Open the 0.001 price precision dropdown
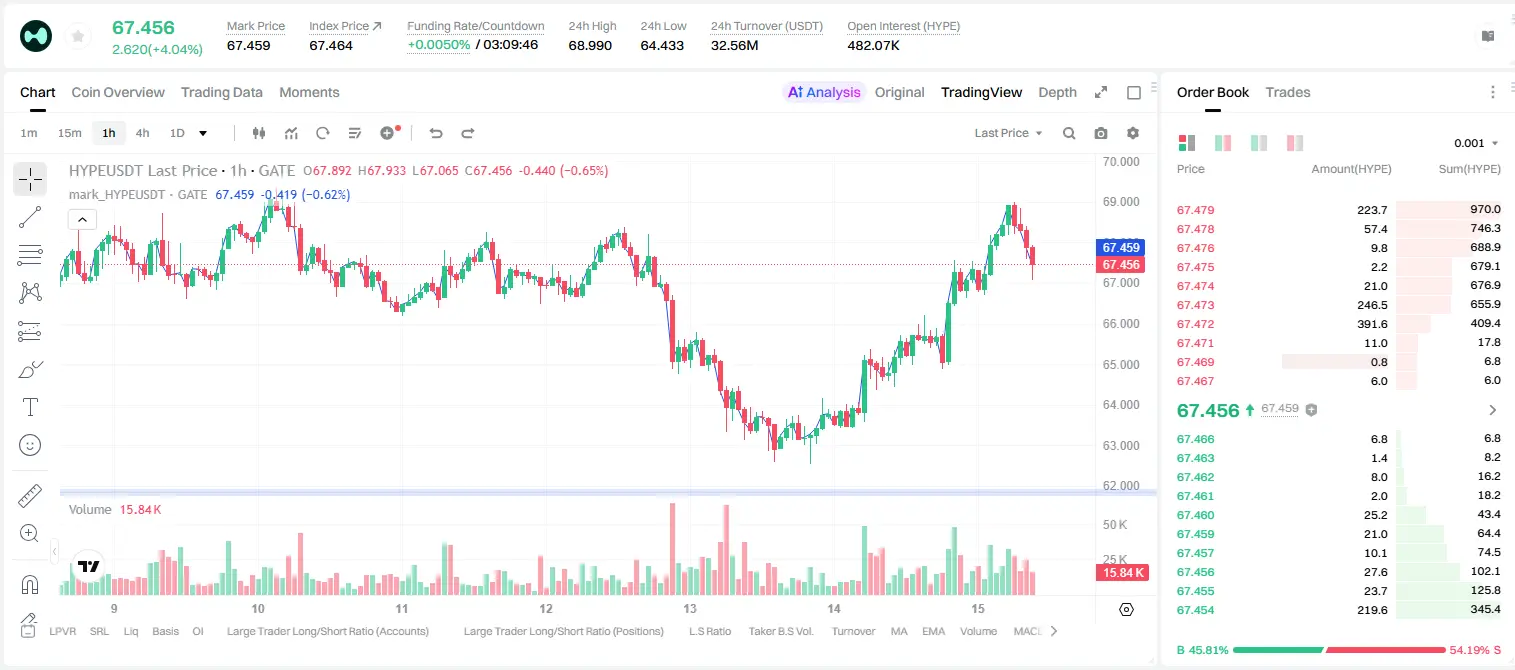Screen dimensions: 1515x670 1476,143
